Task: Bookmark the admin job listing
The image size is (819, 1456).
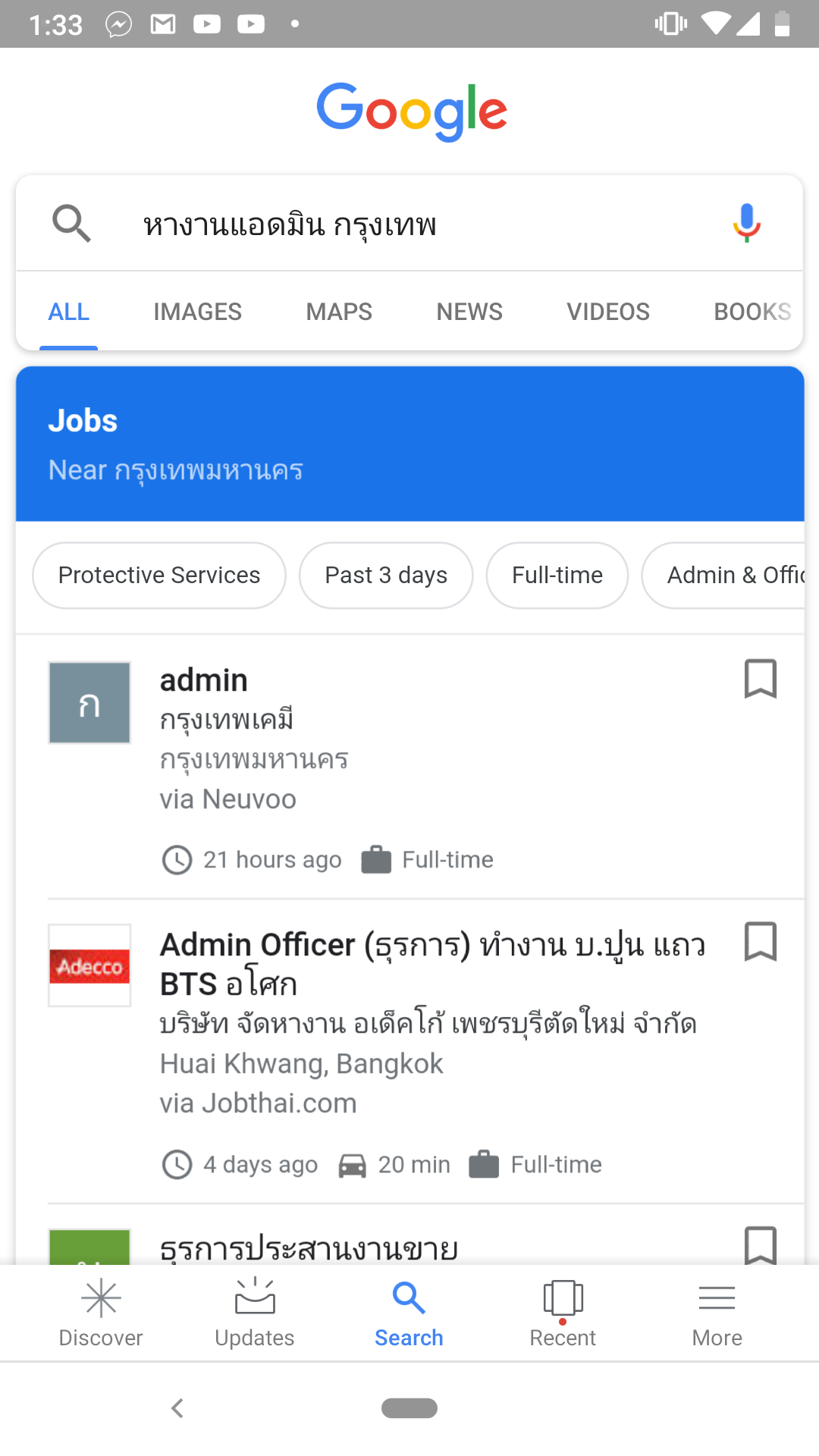Action: (x=760, y=678)
